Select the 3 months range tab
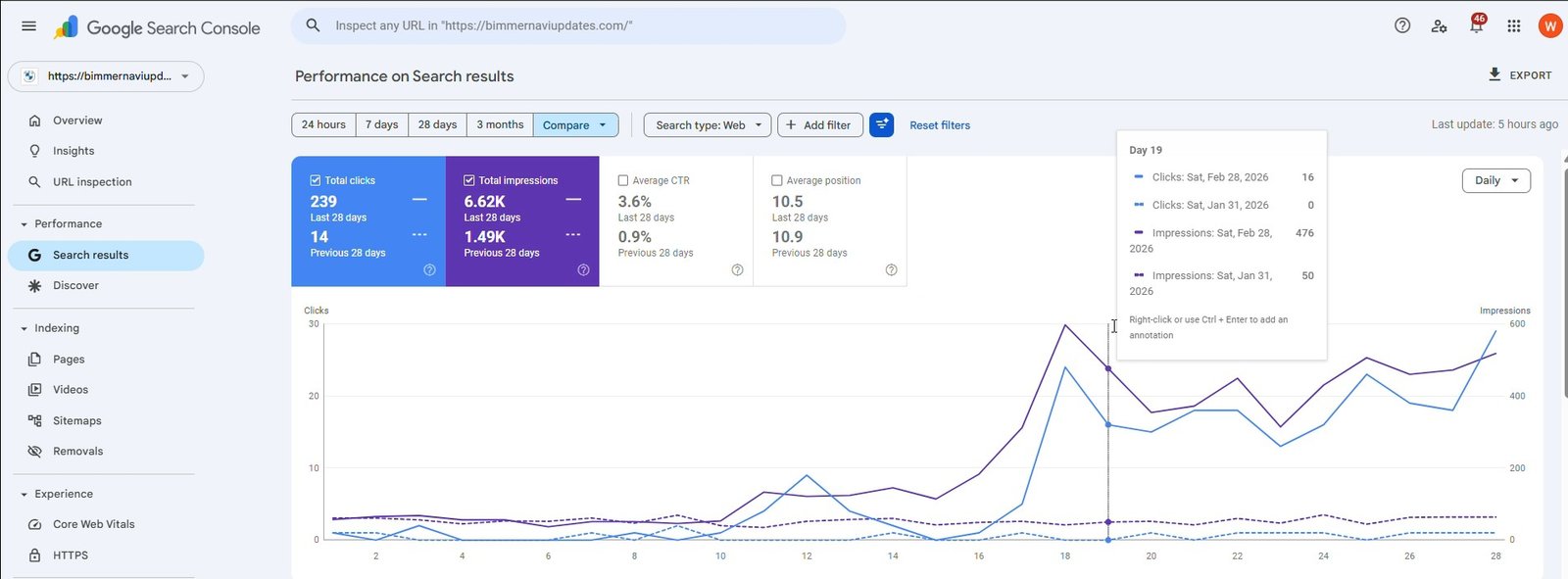 click(x=500, y=124)
